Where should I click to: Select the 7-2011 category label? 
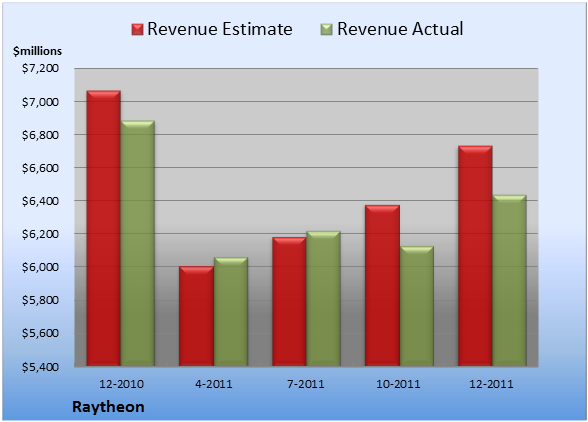coord(306,384)
